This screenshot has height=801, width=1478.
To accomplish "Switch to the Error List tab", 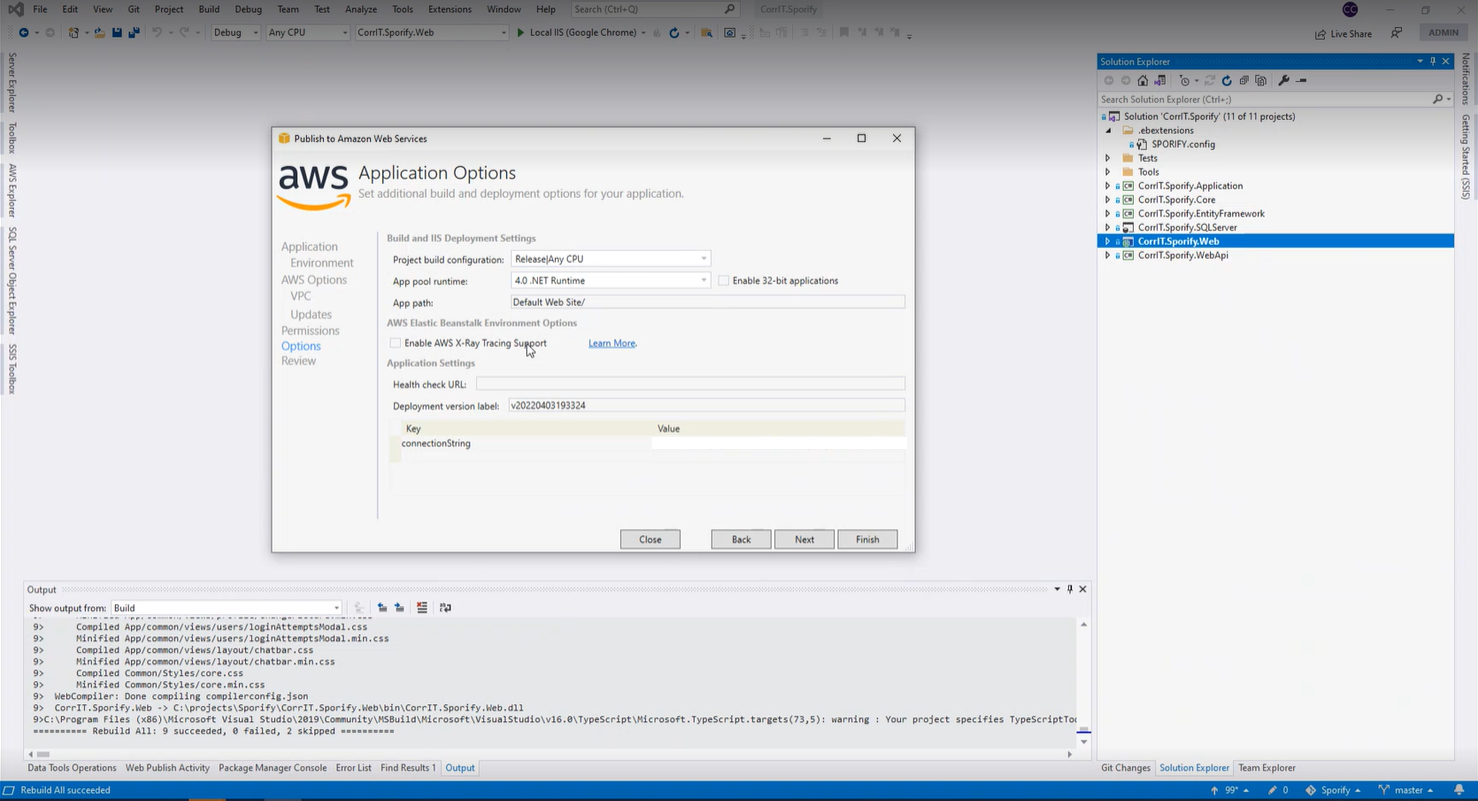I will tap(353, 768).
